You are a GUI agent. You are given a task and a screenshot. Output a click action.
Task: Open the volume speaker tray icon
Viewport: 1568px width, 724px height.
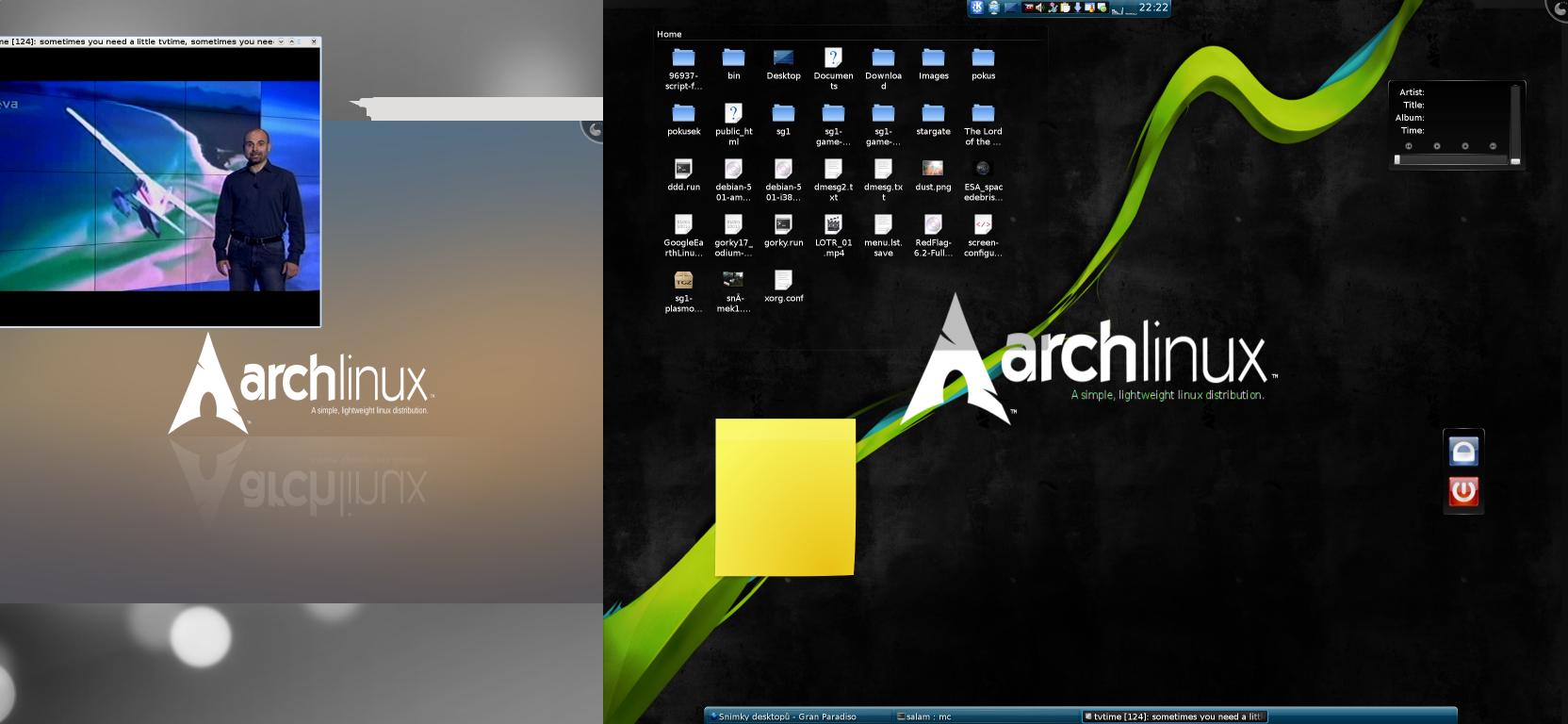point(1039,8)
